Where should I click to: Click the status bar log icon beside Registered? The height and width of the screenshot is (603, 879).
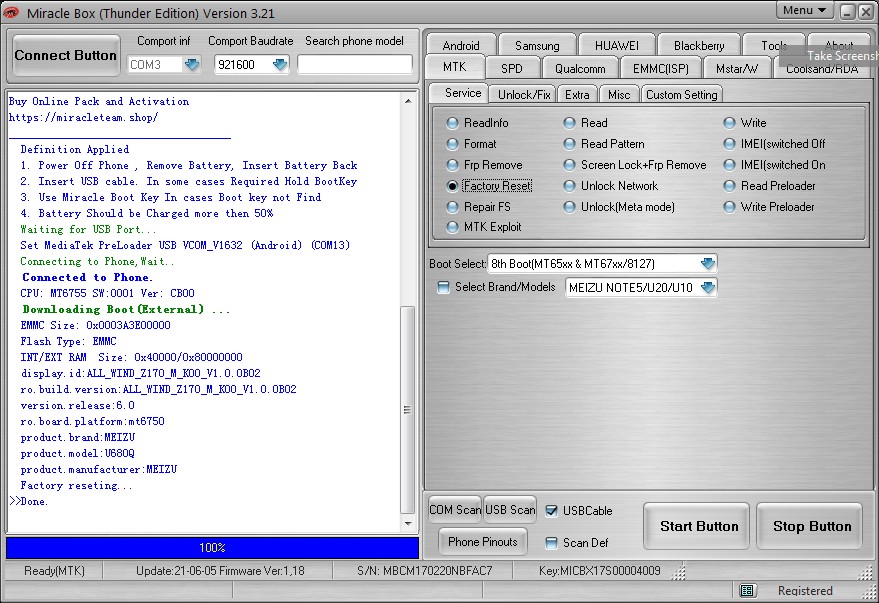(x=747, y=590)
